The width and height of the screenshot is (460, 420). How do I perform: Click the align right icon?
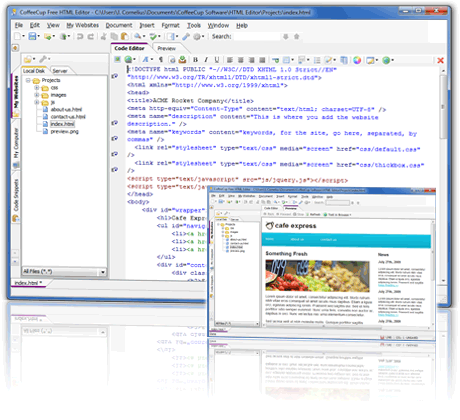(252, 60)
